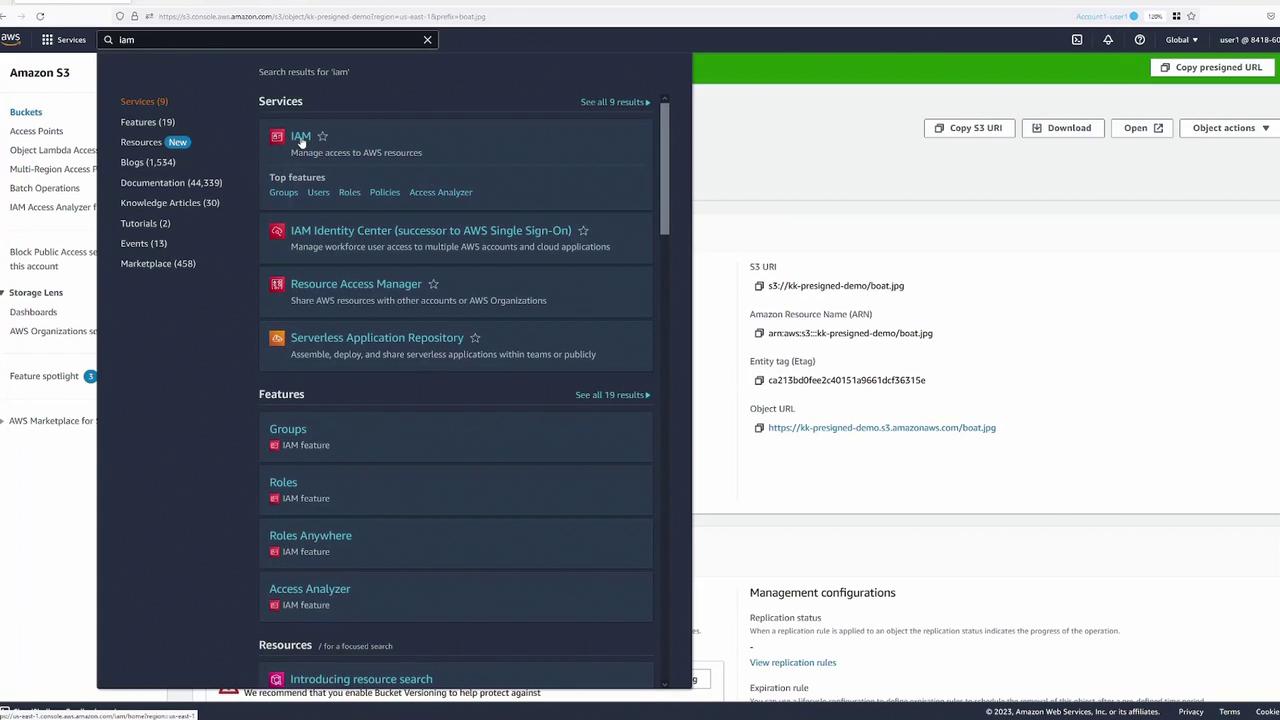Filter results by Events (13)
The width and height of the screenshot is (1280, 720).
(x=144, y=243)
